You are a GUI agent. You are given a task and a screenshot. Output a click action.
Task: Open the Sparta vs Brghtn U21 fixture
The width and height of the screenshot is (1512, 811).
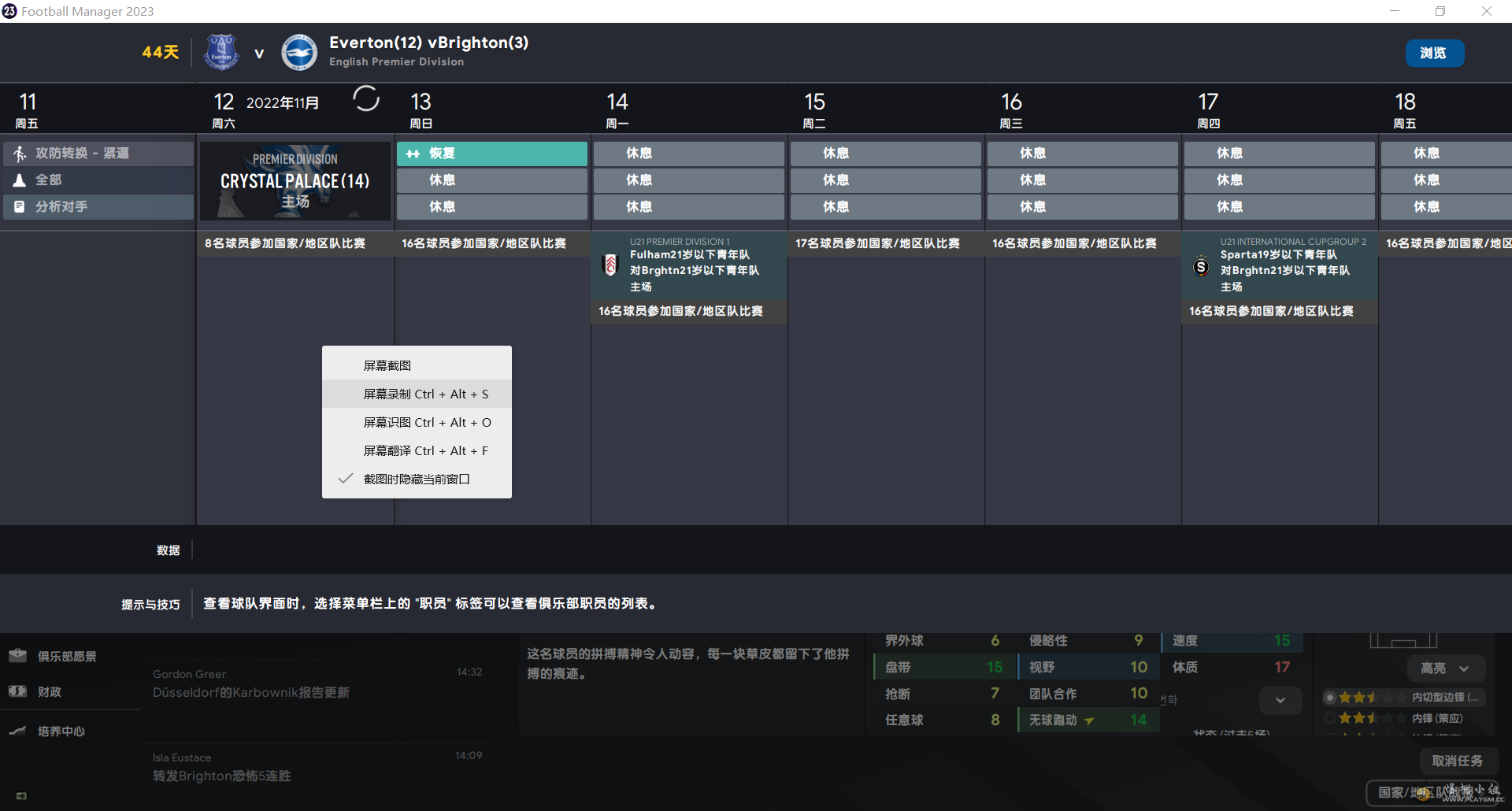click(1280, 265)
